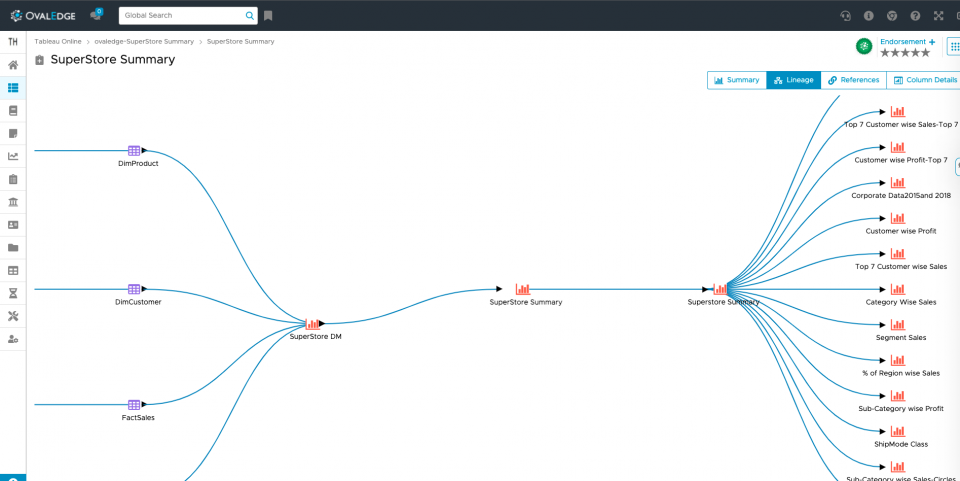Select the Superstore Summary hub node with fan-out
Viewport: 960px width, 481px height.
(720, 289)
